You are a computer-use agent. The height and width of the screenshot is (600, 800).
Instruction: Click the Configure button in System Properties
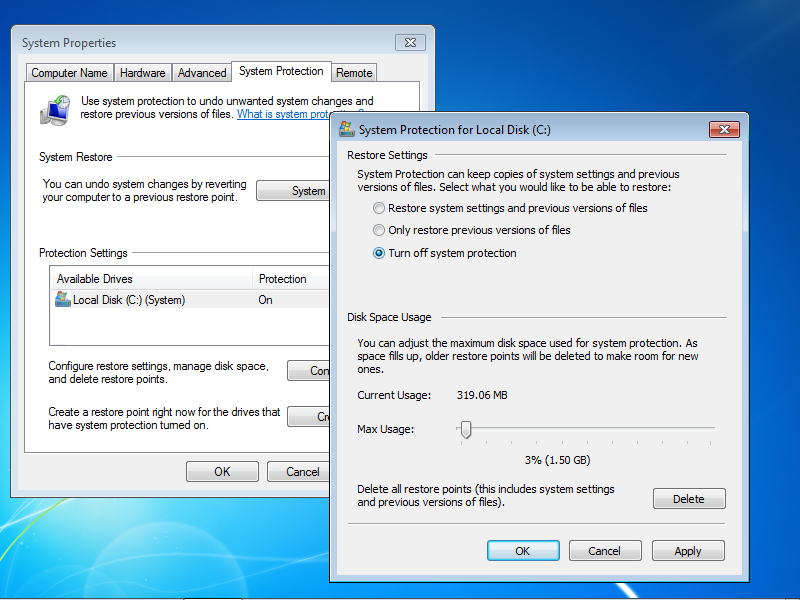309,371
